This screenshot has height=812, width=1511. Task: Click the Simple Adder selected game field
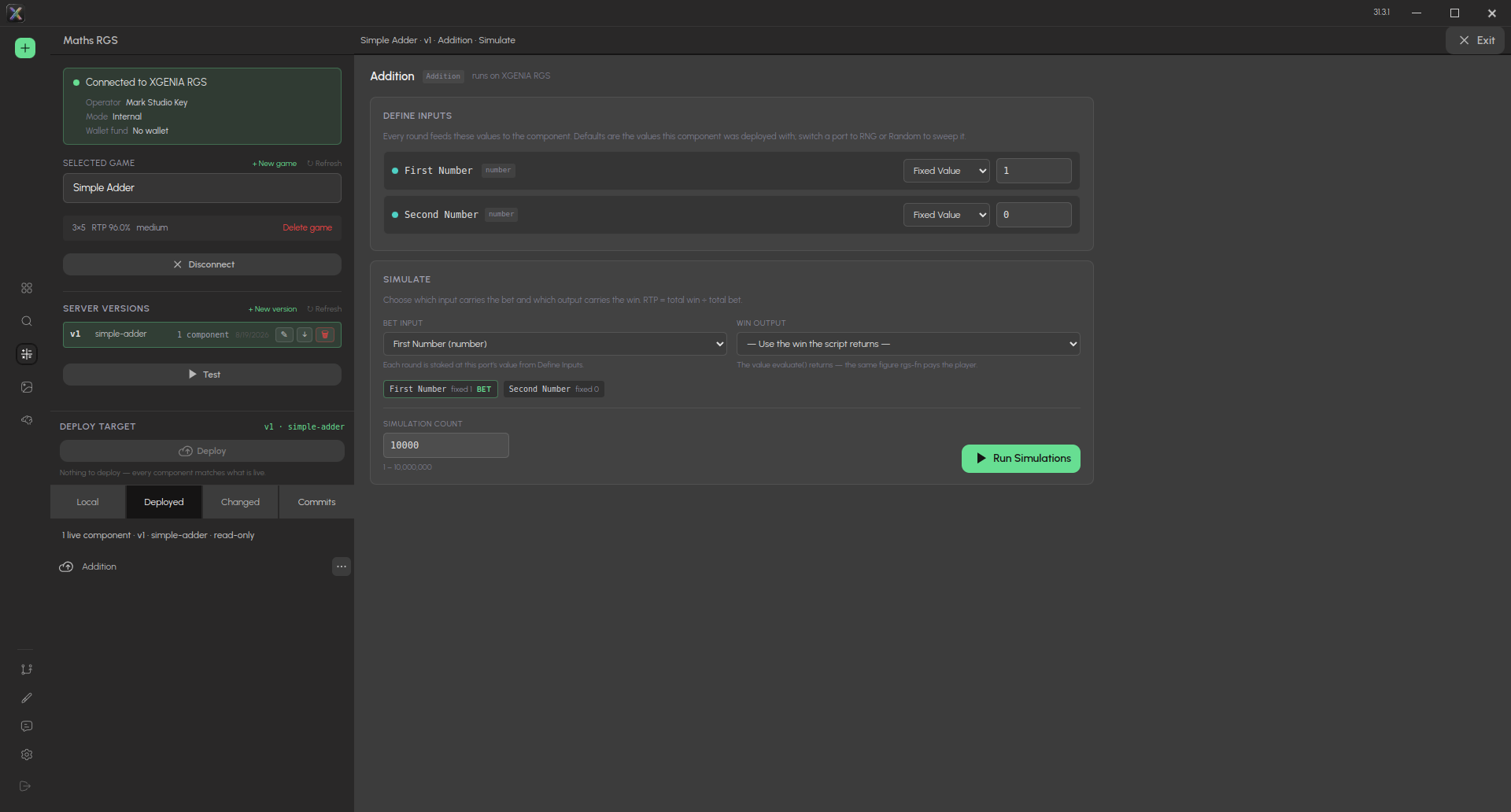202,188
